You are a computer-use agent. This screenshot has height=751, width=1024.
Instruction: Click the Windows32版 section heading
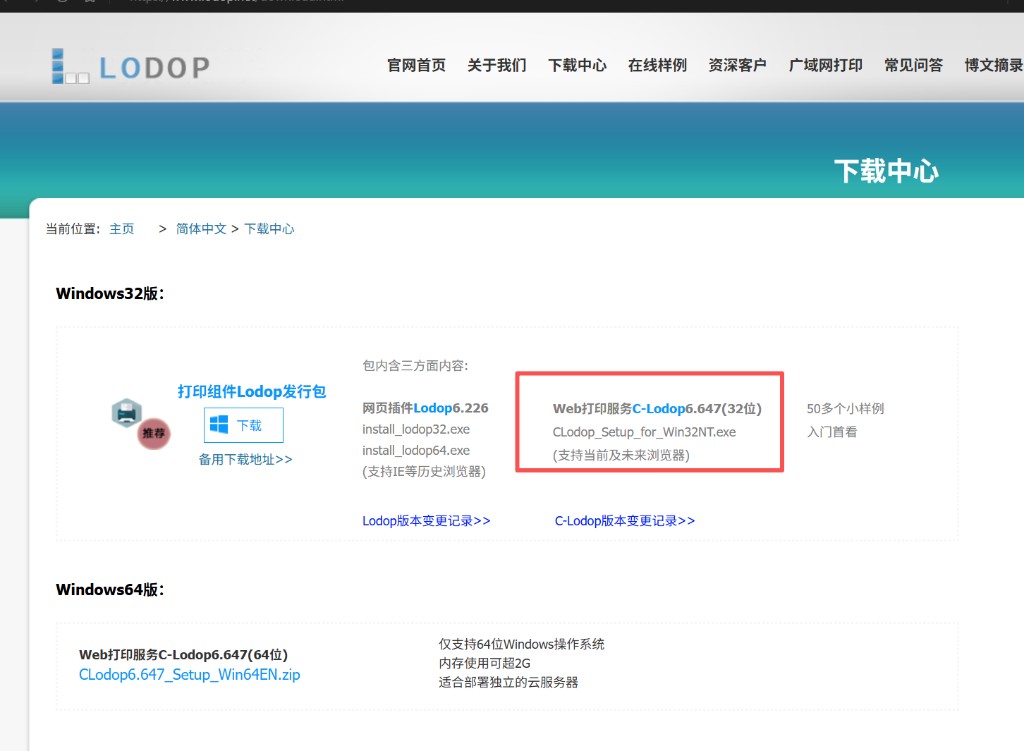tap(110, 293)
